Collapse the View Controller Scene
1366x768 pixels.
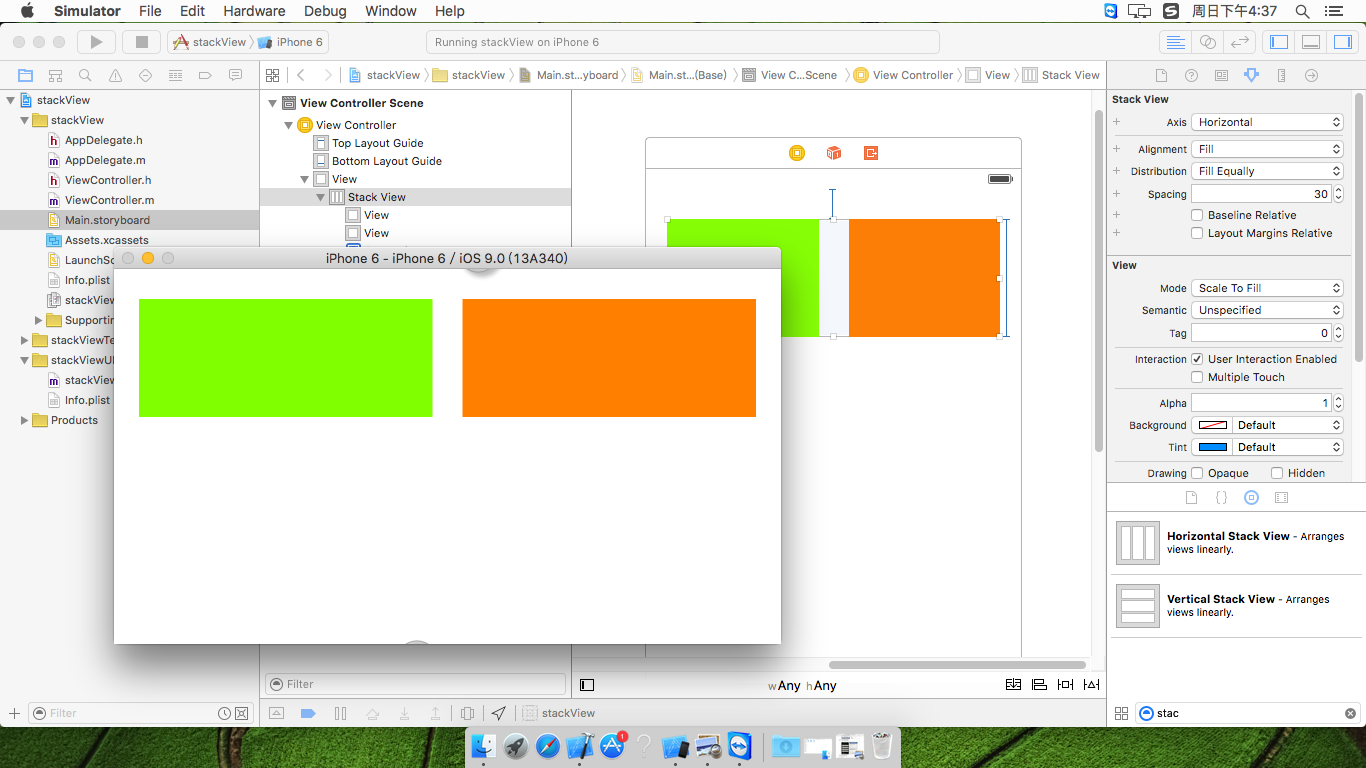[x=272, y=103]
